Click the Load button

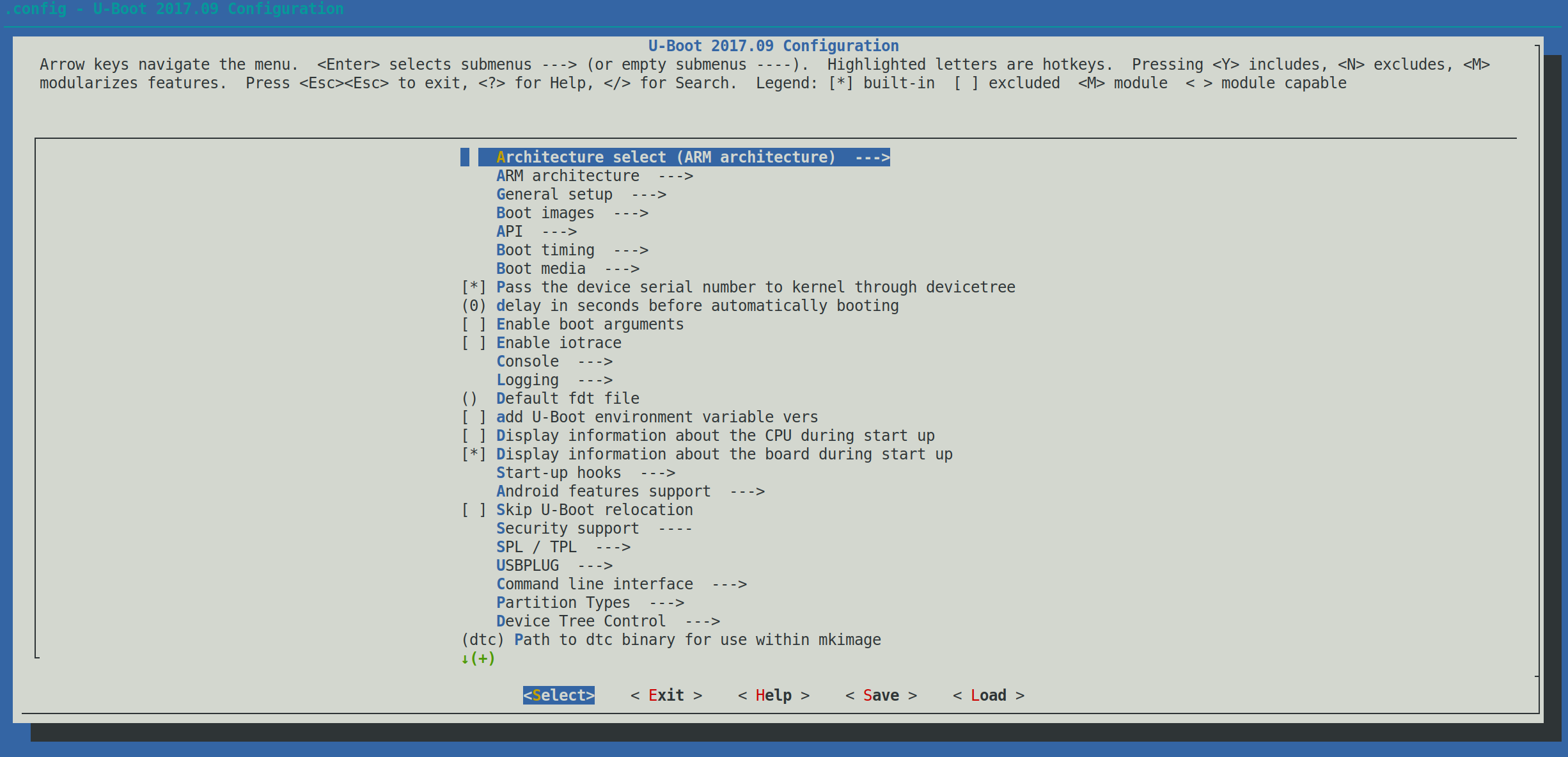coord(988,695)
